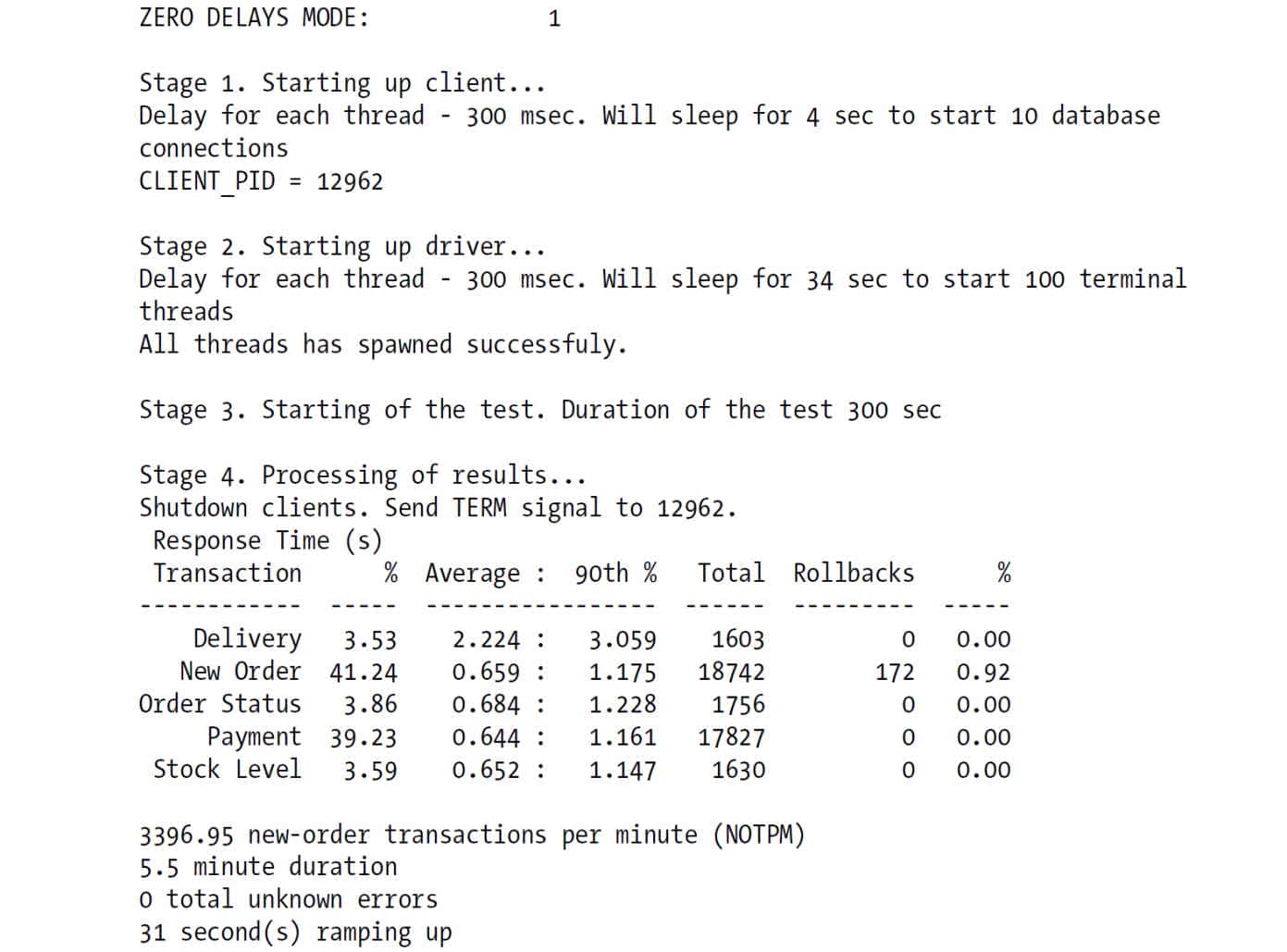The image size is (1287, 952).
Task: Click the Stock Level row label
Action: point(228,771)
